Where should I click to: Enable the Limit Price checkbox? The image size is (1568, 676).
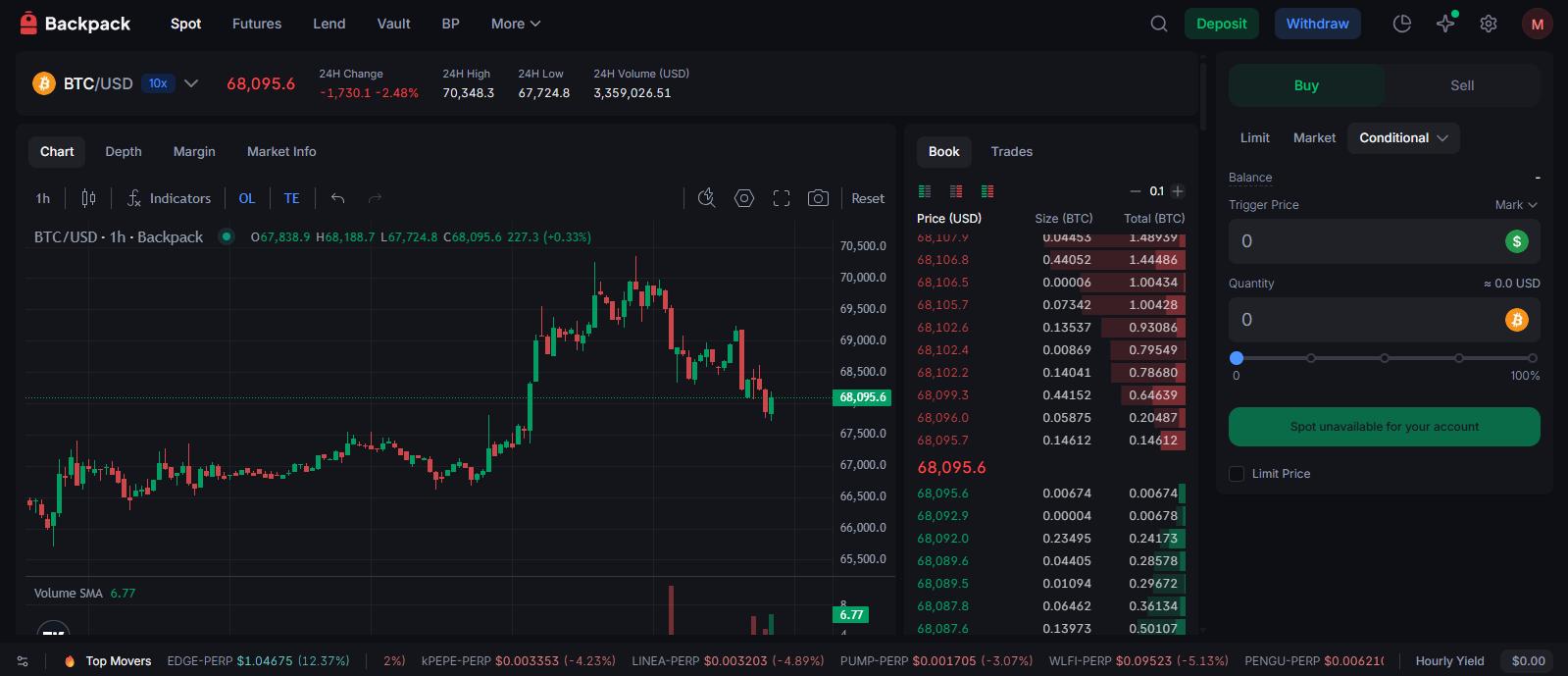pos(1237,474)
